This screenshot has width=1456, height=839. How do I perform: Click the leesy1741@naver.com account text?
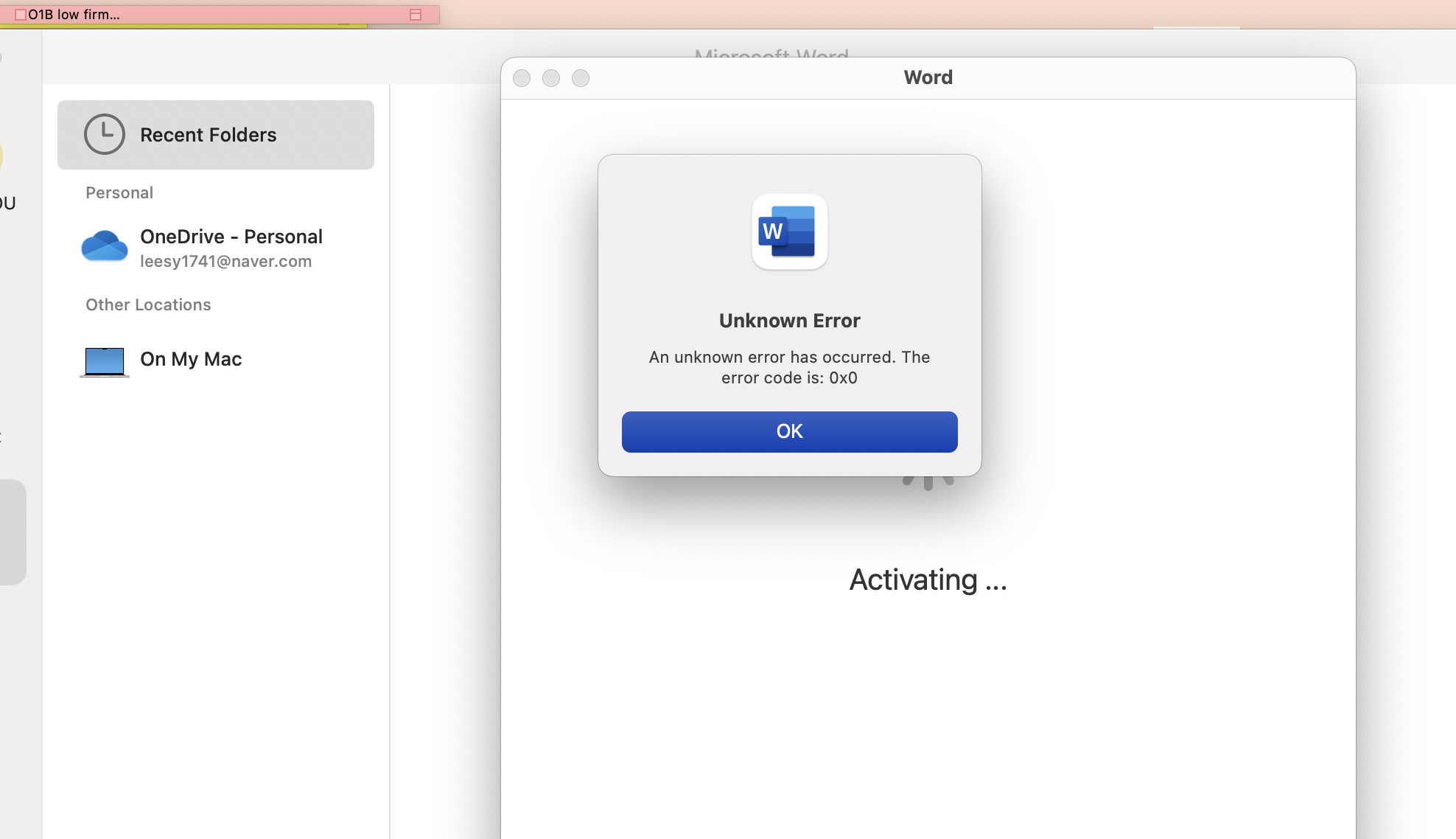[x=226, y=262]
